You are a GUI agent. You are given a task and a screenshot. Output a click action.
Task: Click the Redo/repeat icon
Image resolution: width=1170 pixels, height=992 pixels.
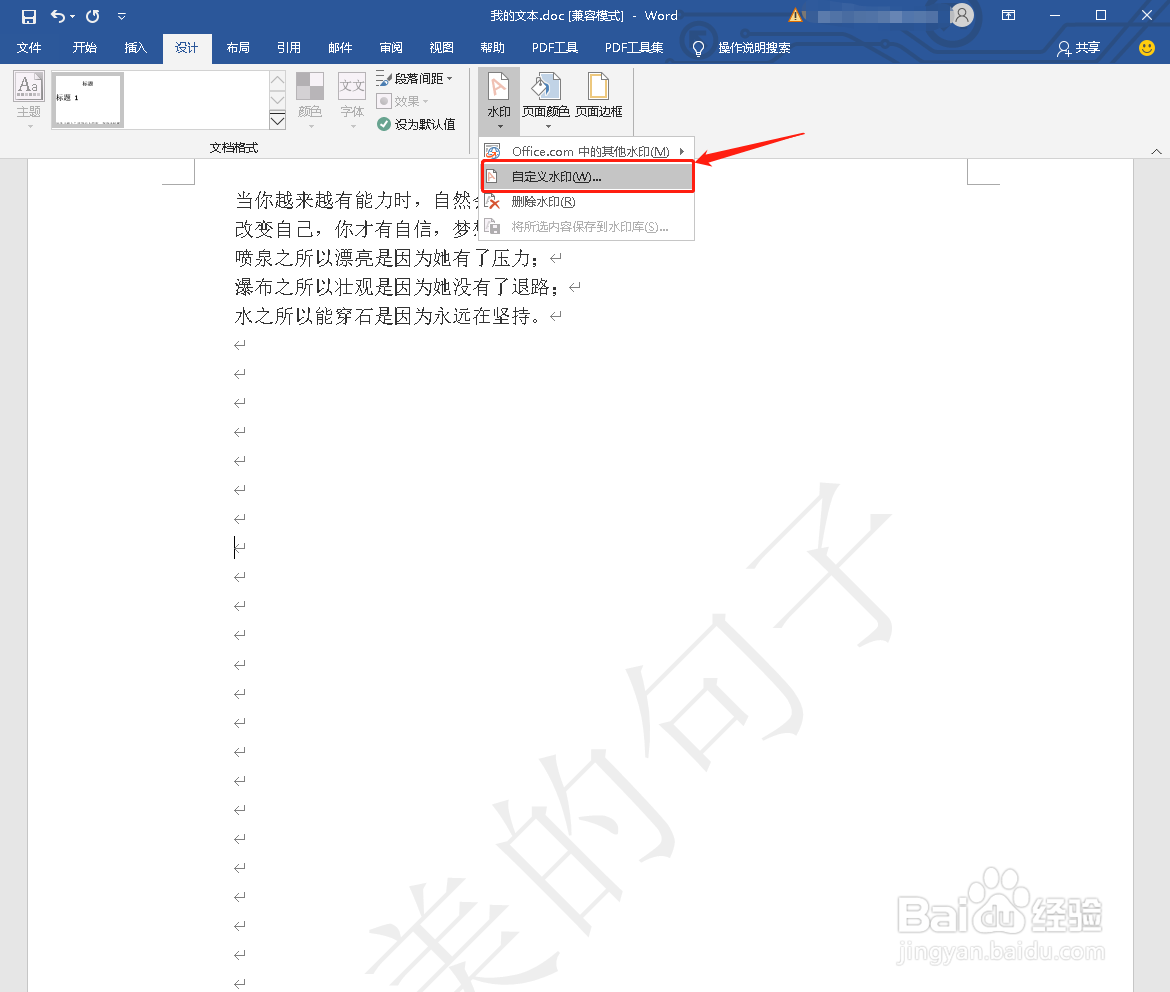[x=93, y=16]
